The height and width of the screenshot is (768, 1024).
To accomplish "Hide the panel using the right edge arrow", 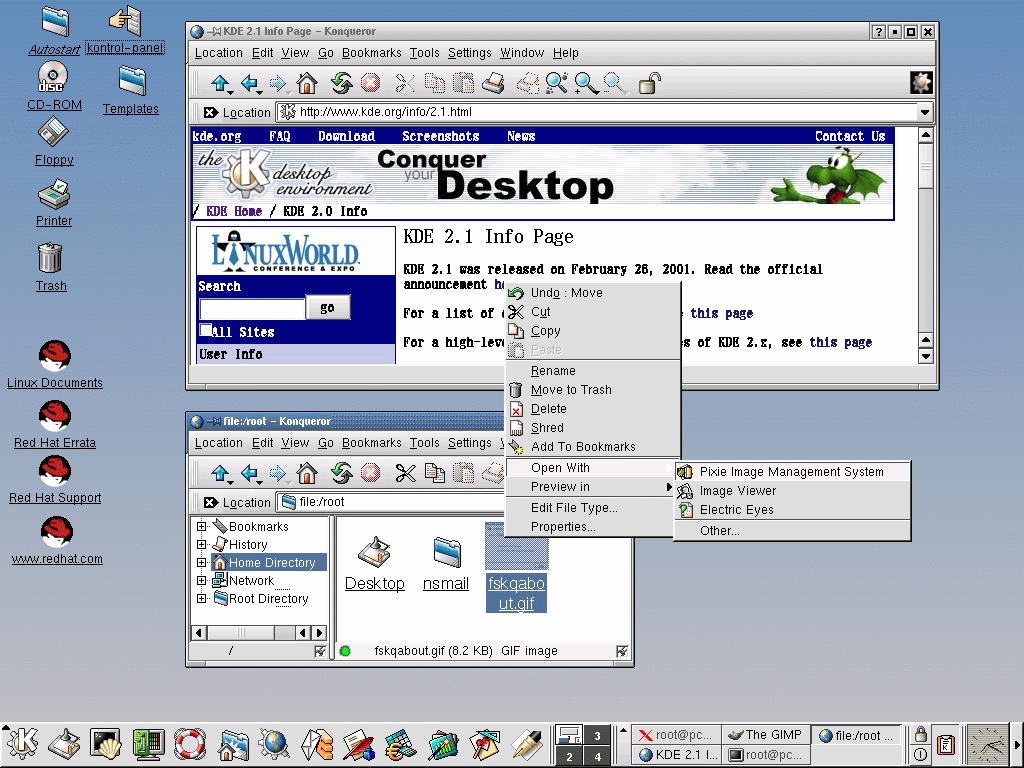I will pyautogui.click(x=1017, y=744).
